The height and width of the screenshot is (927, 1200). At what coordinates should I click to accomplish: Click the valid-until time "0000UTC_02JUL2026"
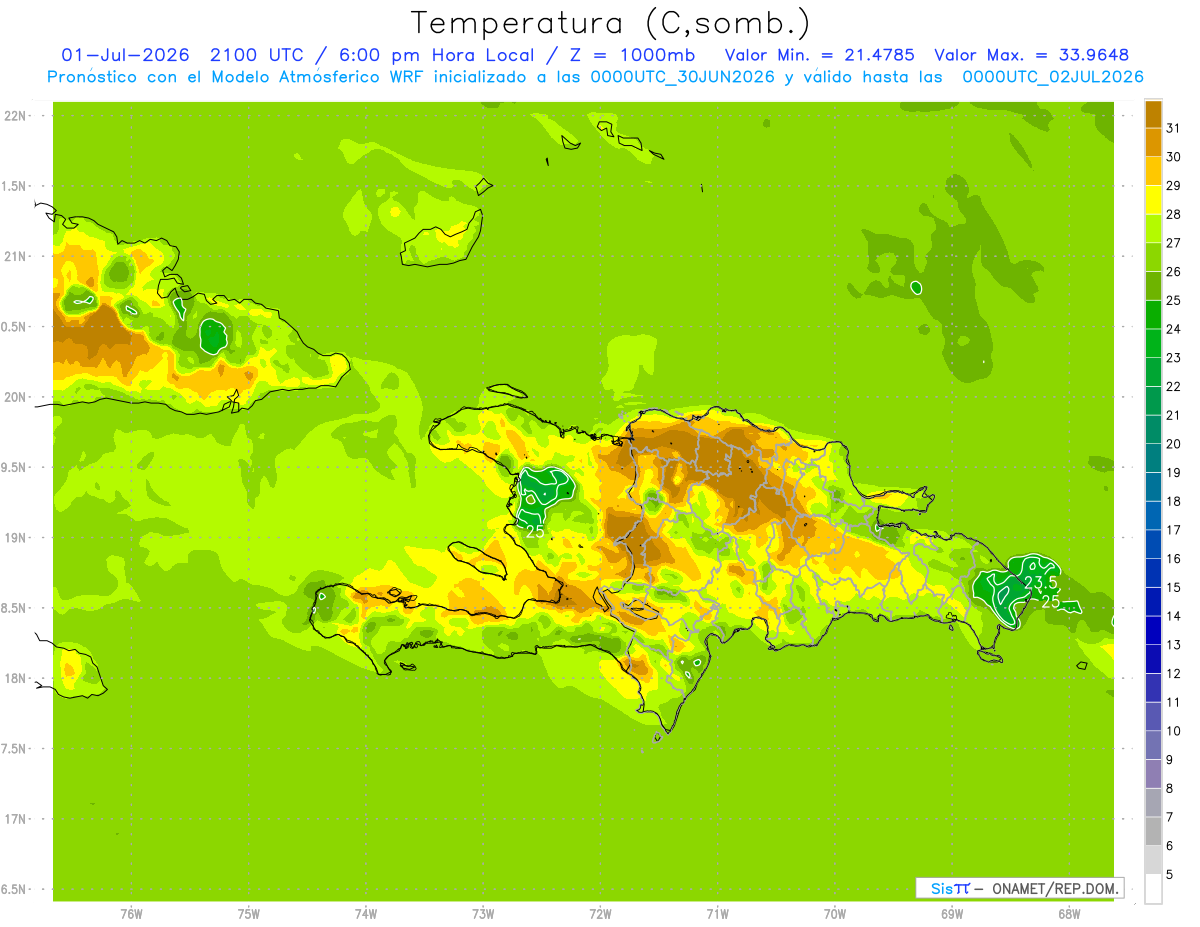(x=1053, y=77)
